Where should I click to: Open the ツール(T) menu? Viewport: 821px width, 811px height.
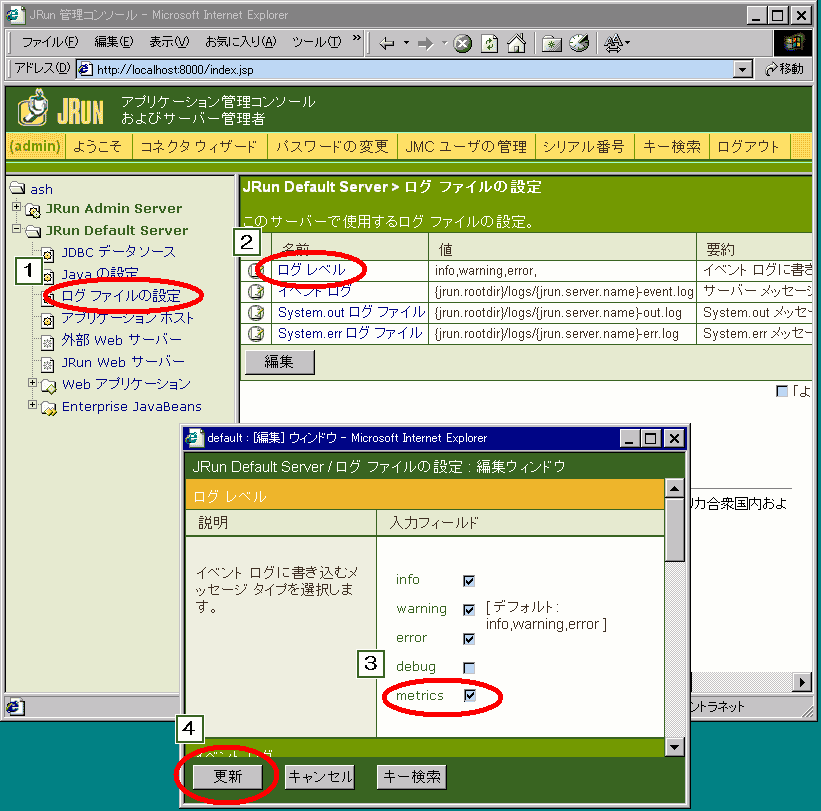click(x=316, y=42)
